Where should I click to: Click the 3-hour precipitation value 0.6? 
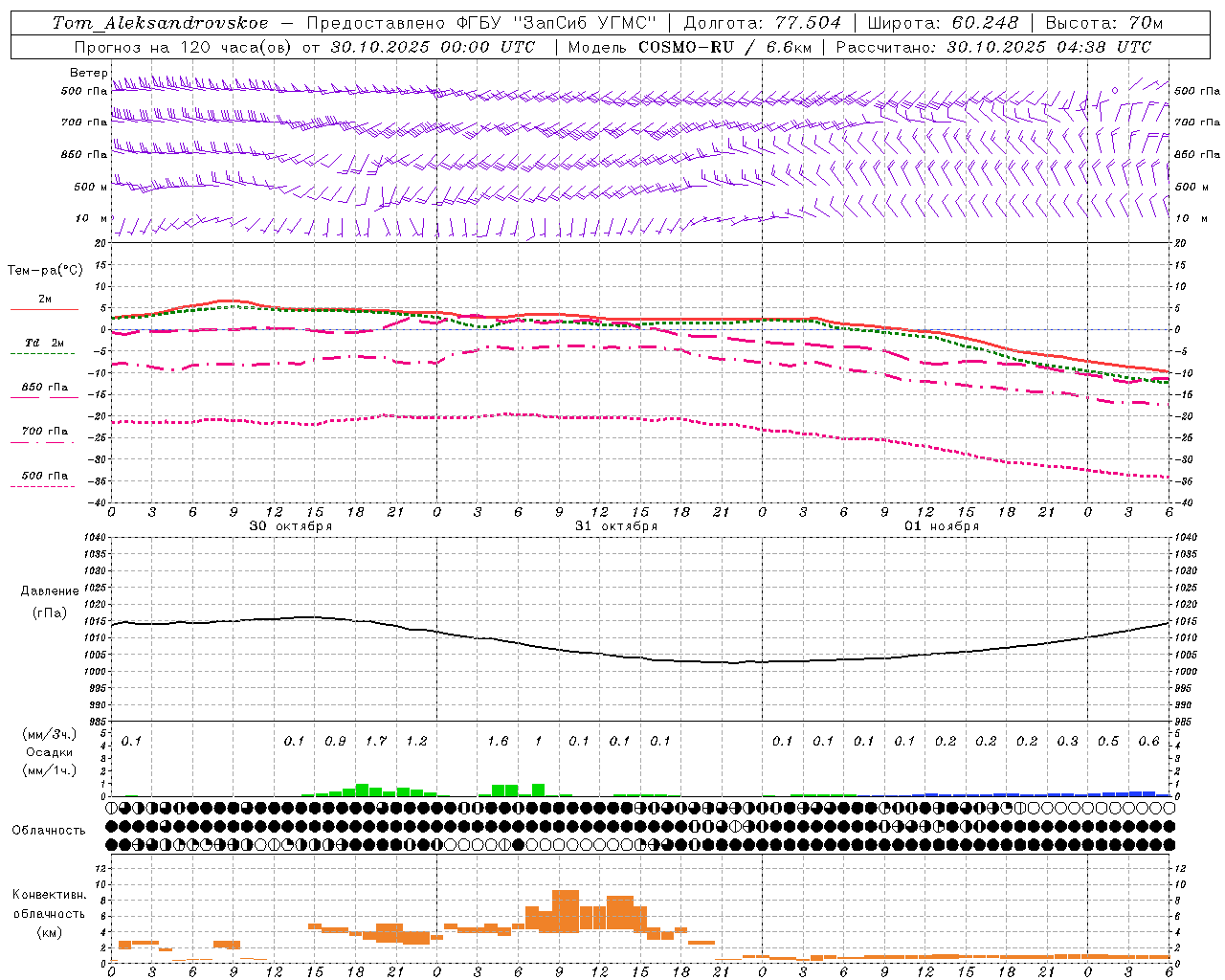tap(1148, 742)
